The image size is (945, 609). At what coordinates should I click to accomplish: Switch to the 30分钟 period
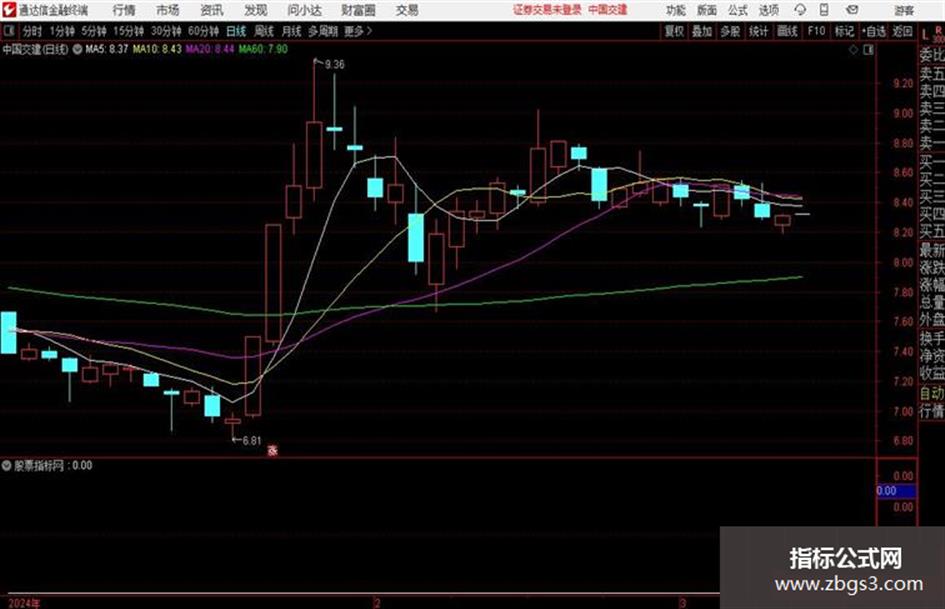click(x=166, y=31)
